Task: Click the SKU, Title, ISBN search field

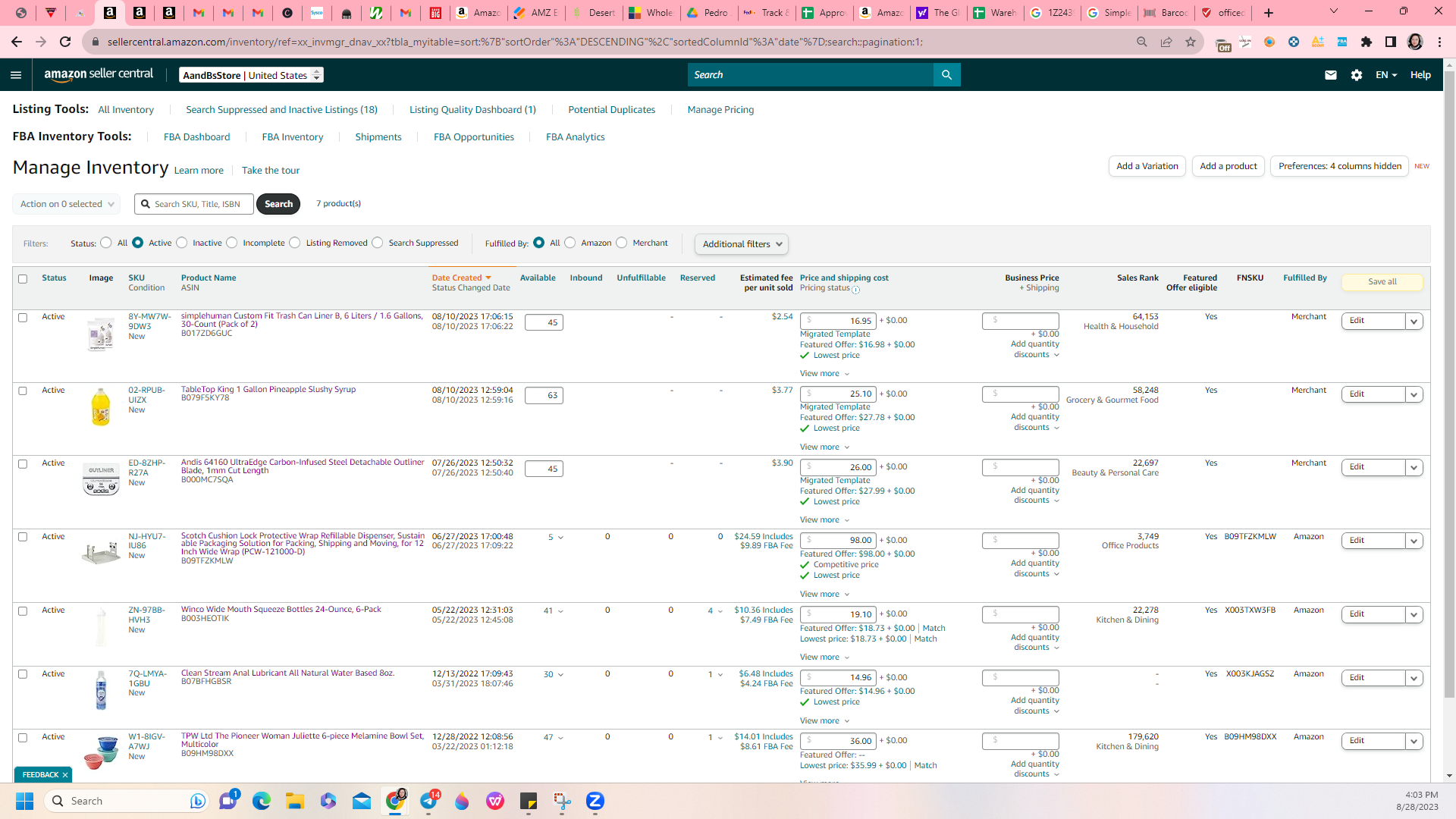Action: click(x=194, y=204)
